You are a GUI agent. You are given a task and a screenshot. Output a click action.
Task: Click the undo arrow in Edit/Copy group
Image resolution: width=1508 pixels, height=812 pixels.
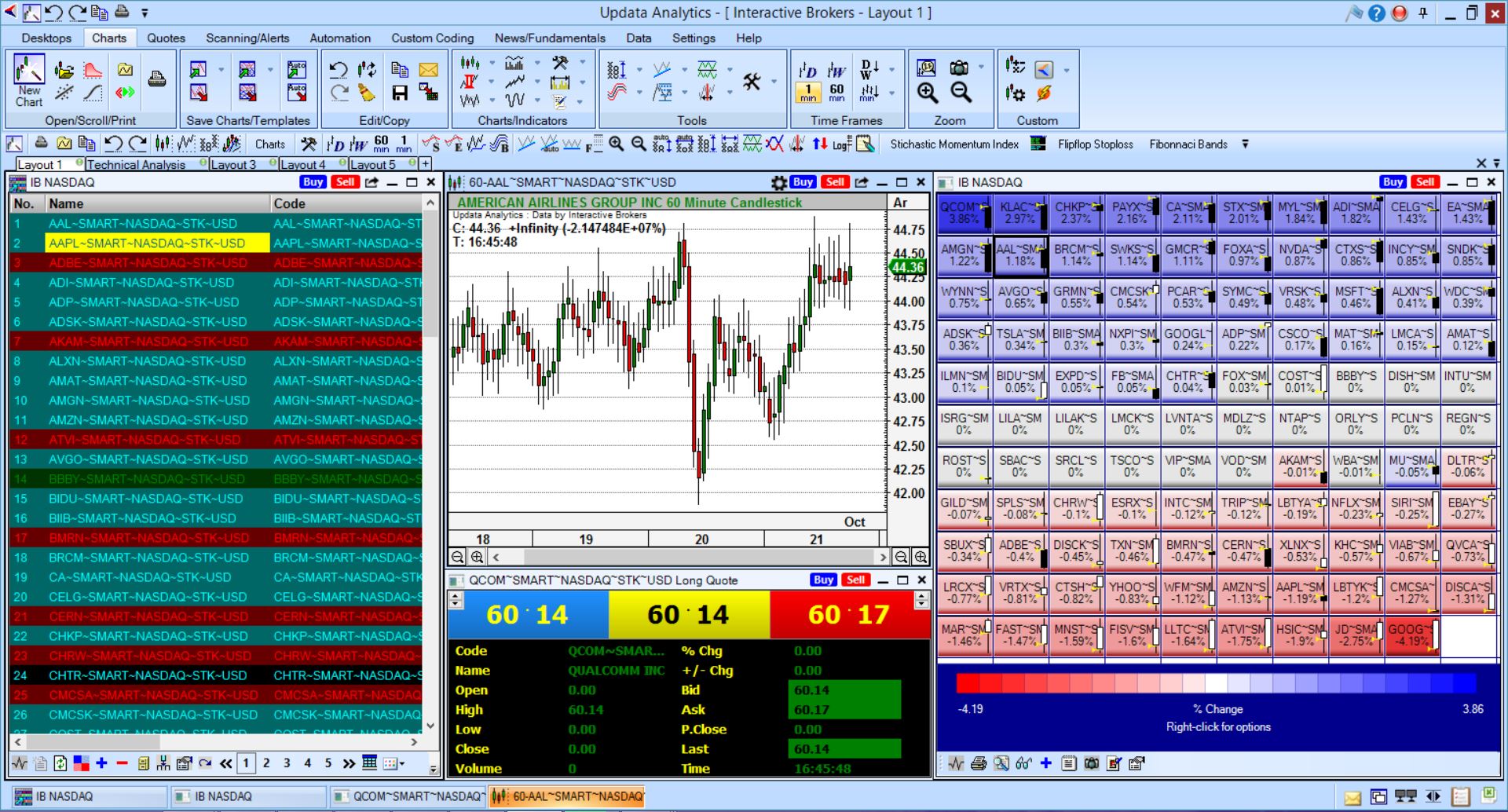coord(339,69)
